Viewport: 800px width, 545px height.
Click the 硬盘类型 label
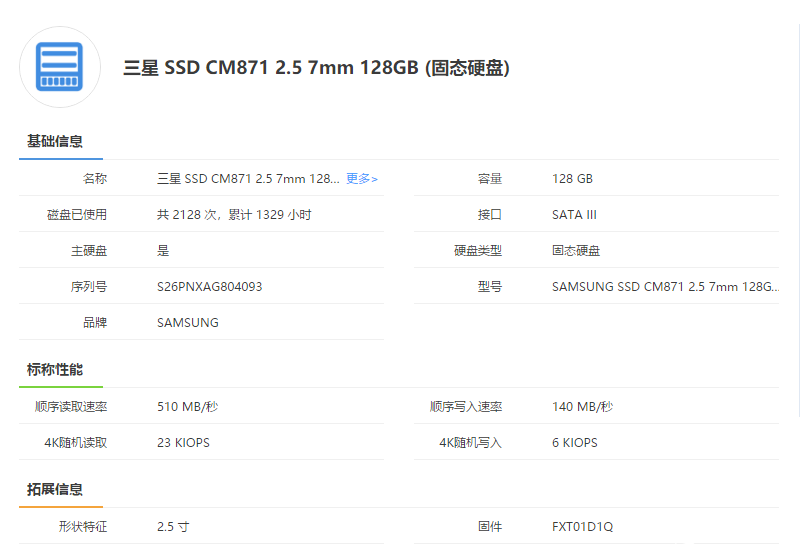tap(478, 251)
